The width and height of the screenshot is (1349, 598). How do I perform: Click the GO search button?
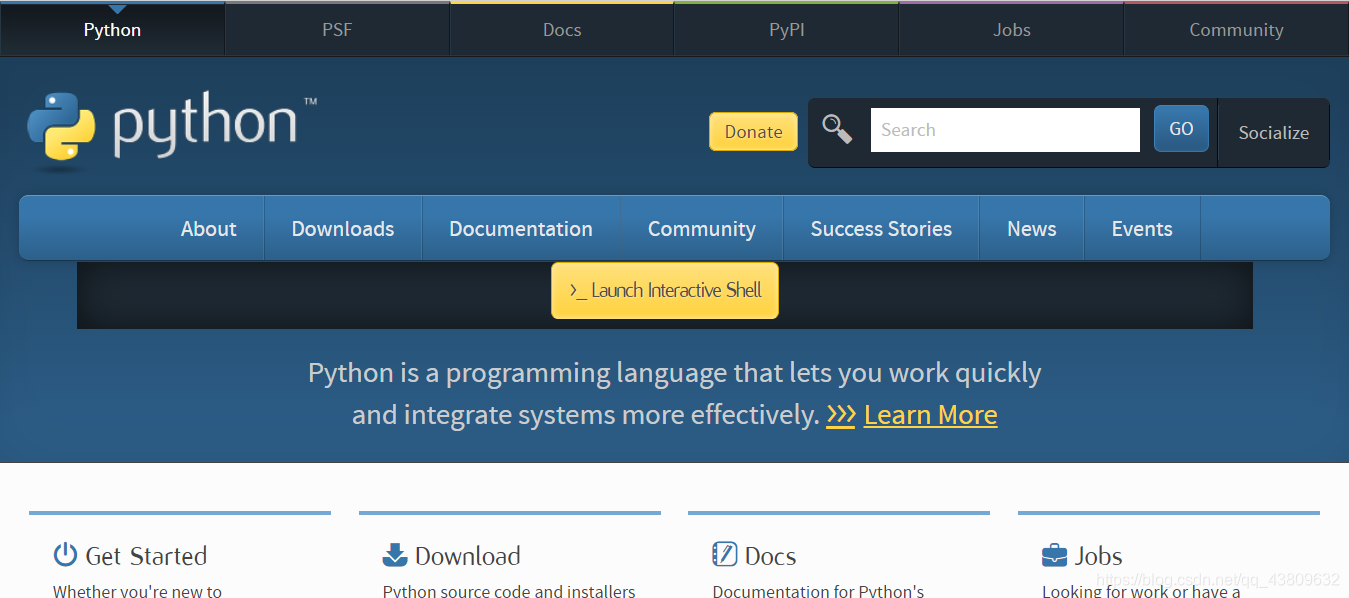coord(1181,129)
